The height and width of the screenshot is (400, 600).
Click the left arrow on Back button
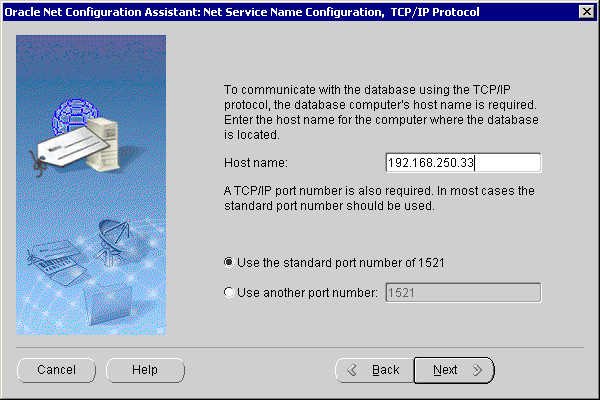[352, 370]
